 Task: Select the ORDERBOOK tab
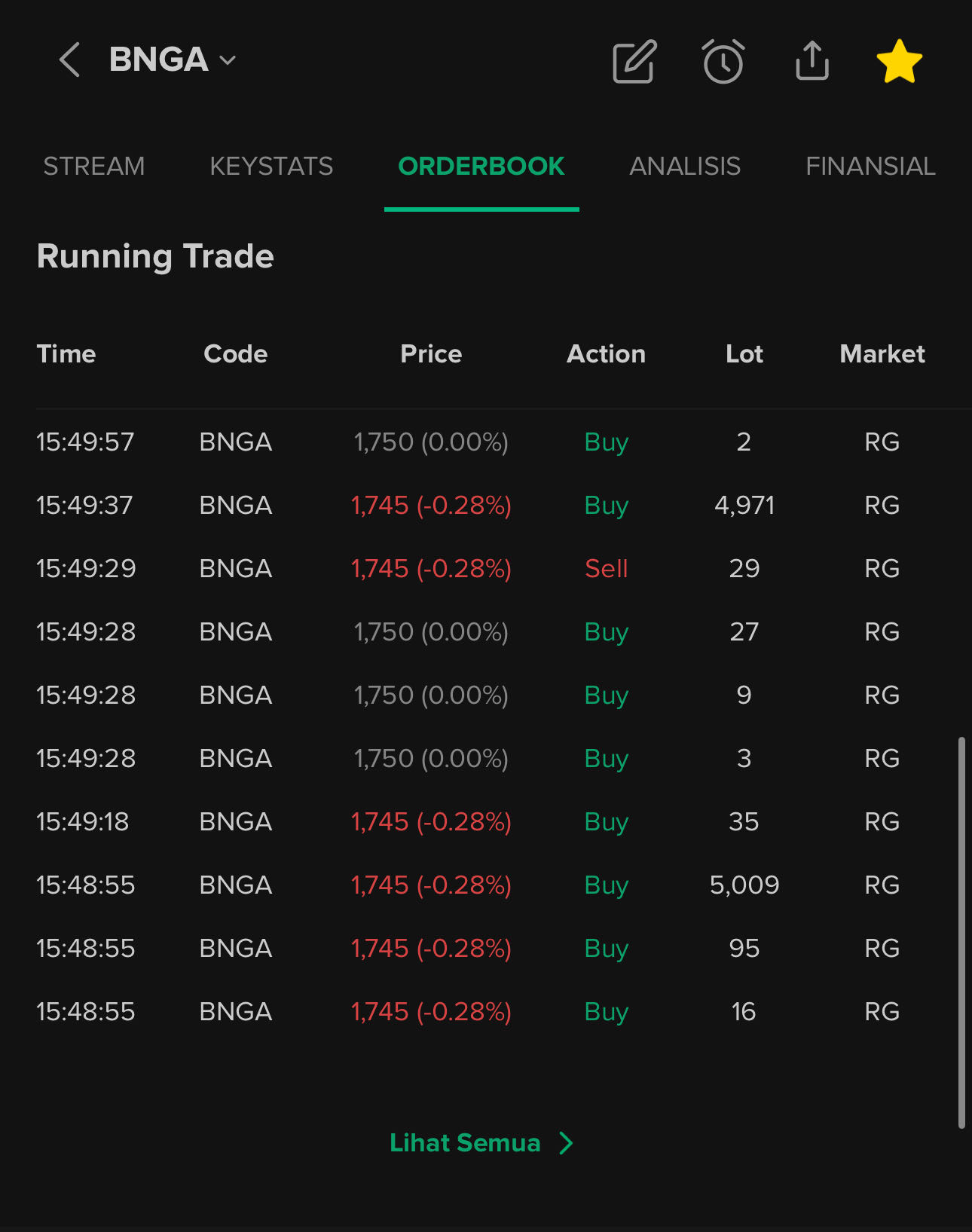click(x=481, y=166)
